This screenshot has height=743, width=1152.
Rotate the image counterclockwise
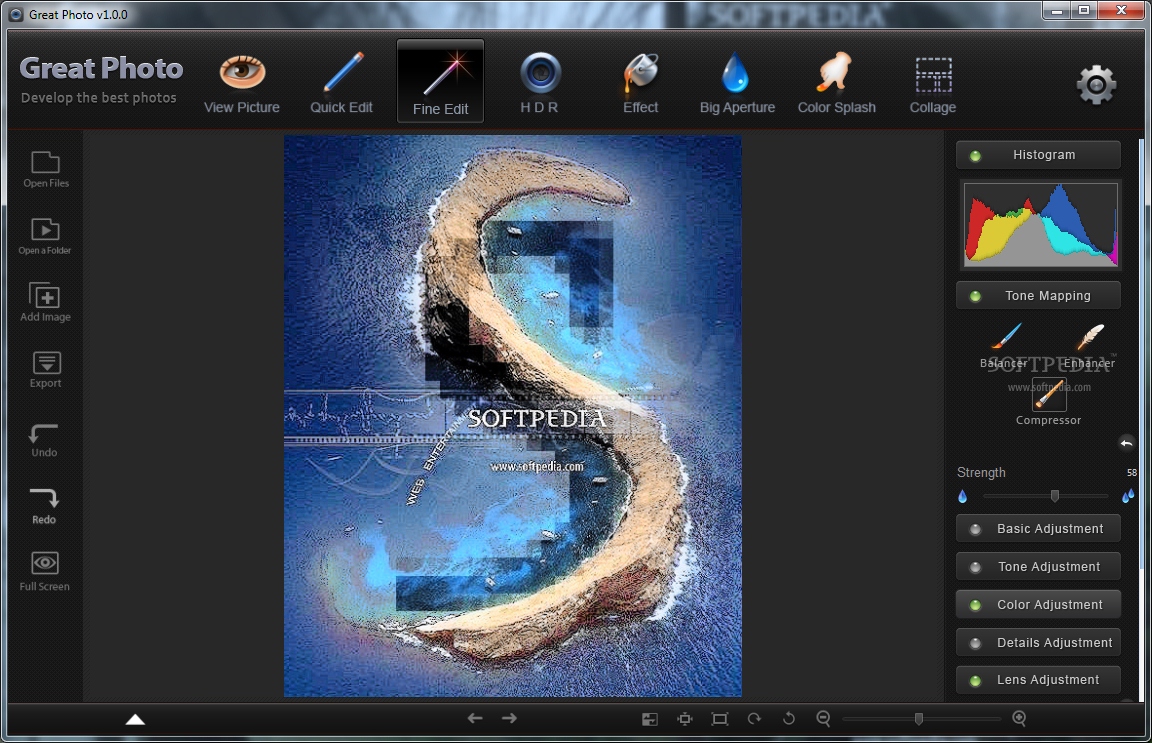click(x=788, y=719)
